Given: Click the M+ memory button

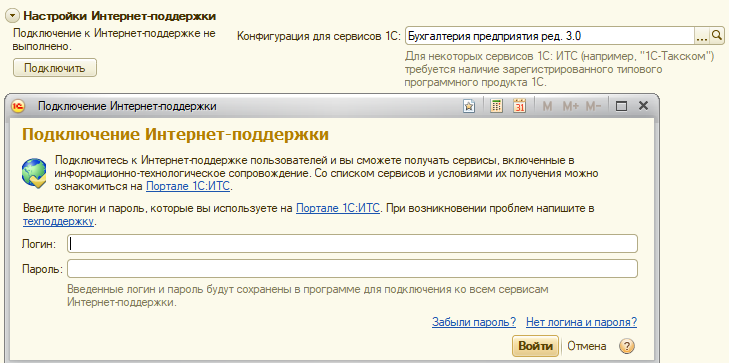Looking at the screenshot, I should [570, 106].
